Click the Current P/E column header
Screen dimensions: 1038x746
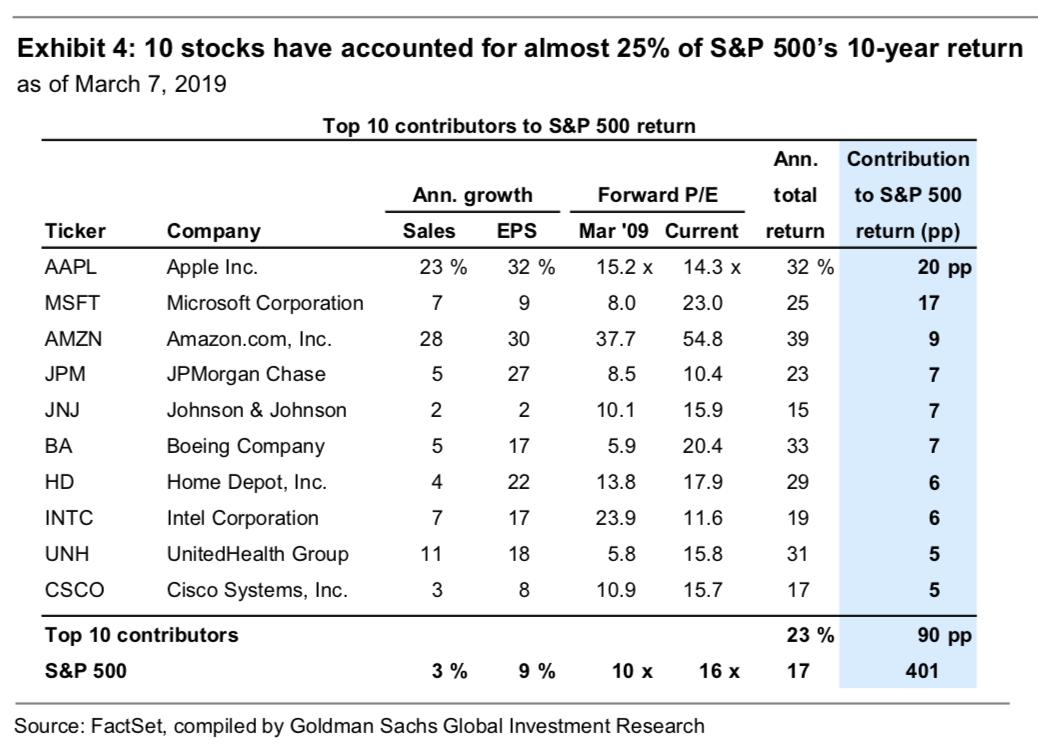tap(702, 231)
